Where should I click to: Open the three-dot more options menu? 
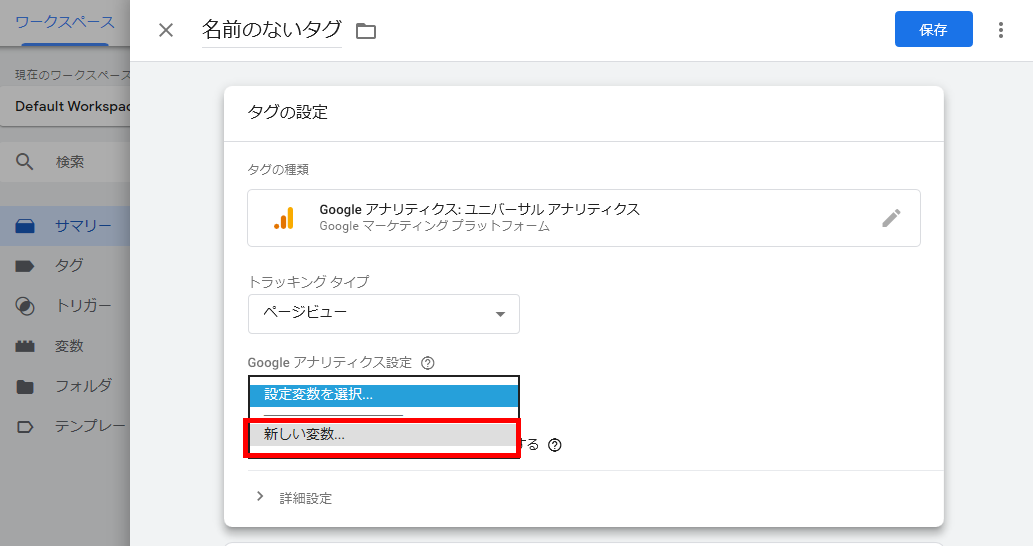[1000, 30]
